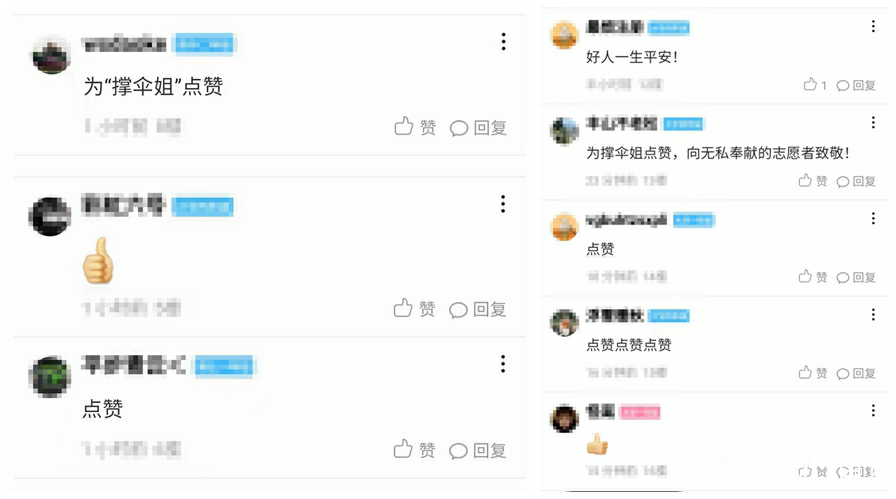The image size is (896, 499).
Task: Reply to the 好人一生平安 comment
Action: coord(856,85)
